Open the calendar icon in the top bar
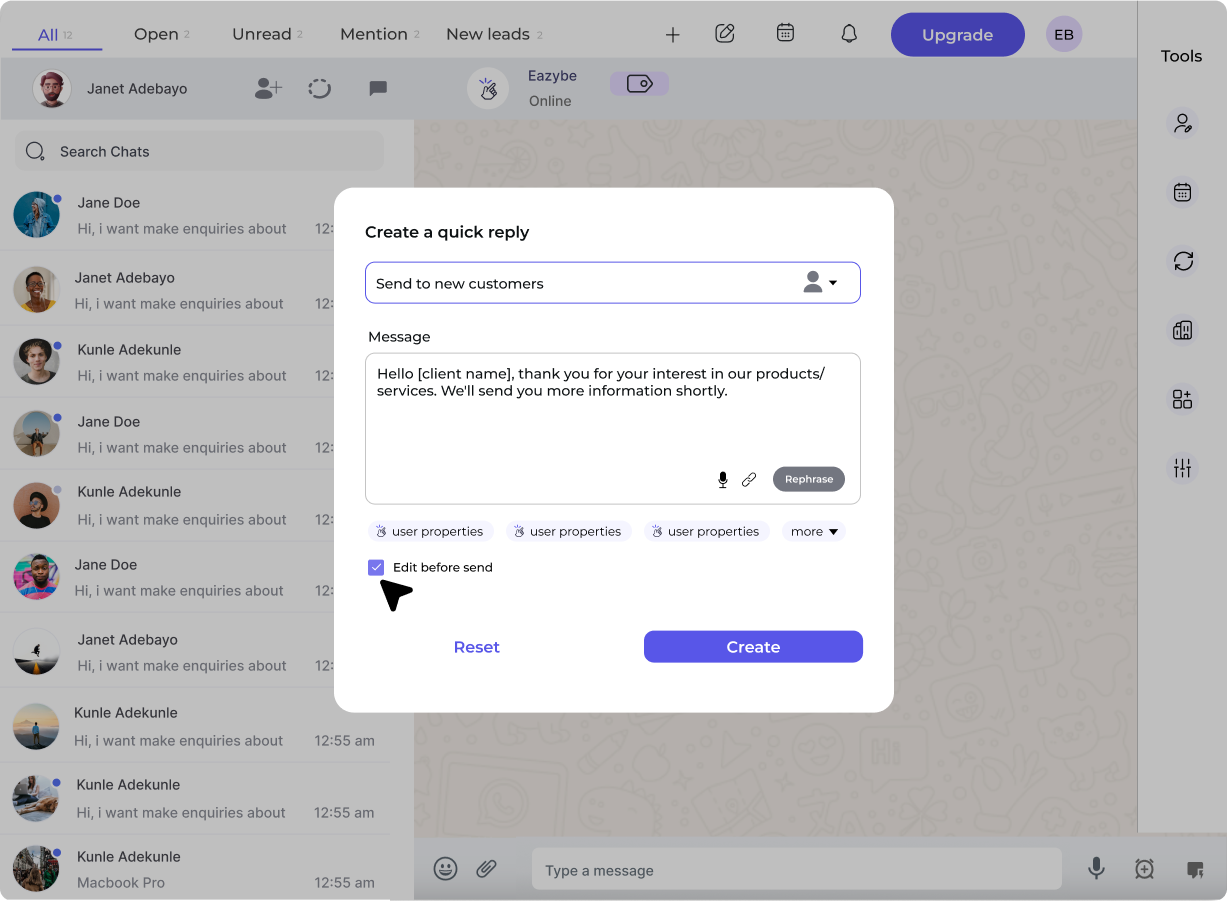The height and width of the screenshot is (901, 1227). 785,33
